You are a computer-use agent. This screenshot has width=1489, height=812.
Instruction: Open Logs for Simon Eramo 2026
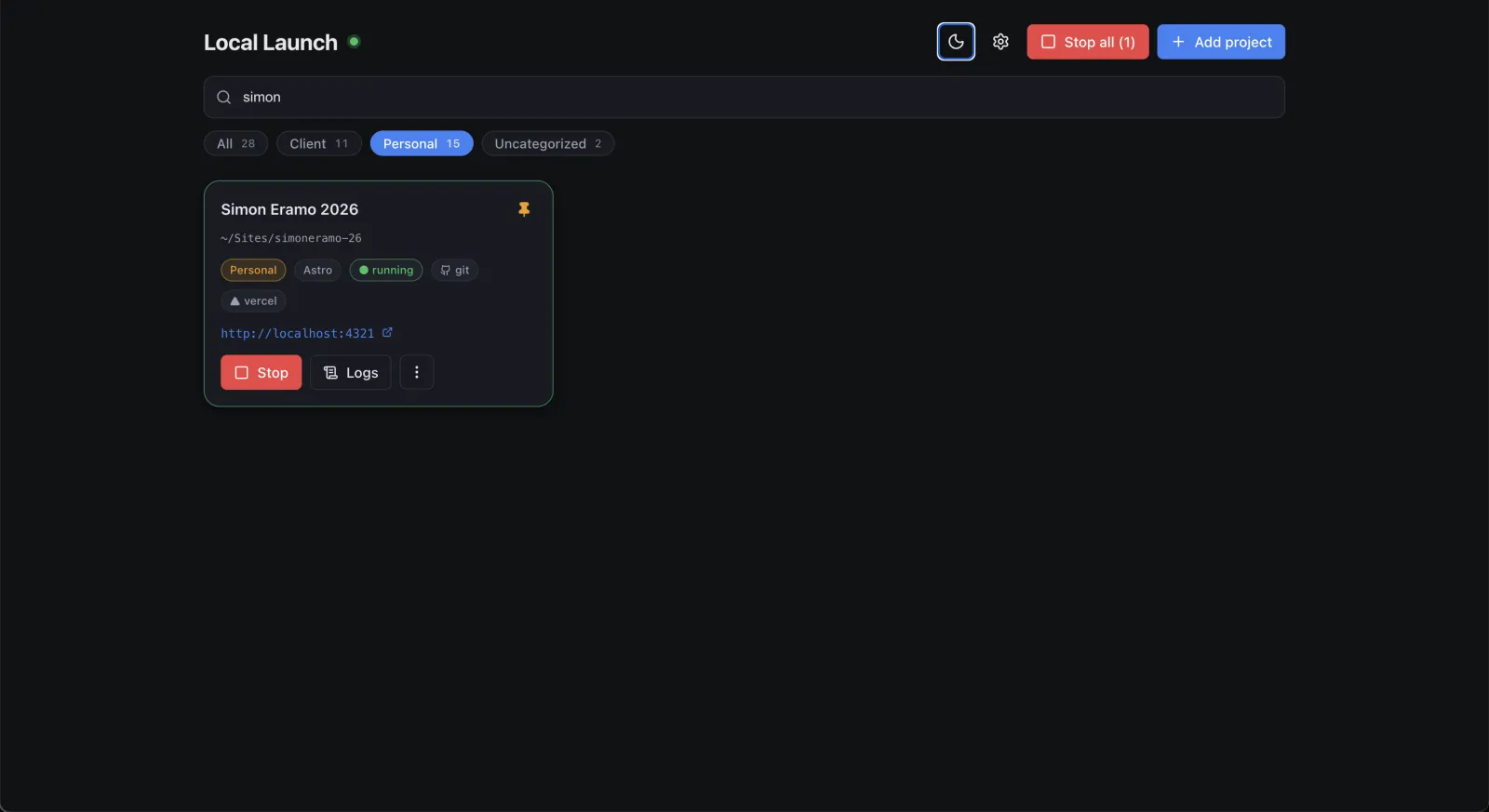coord(351,372)
